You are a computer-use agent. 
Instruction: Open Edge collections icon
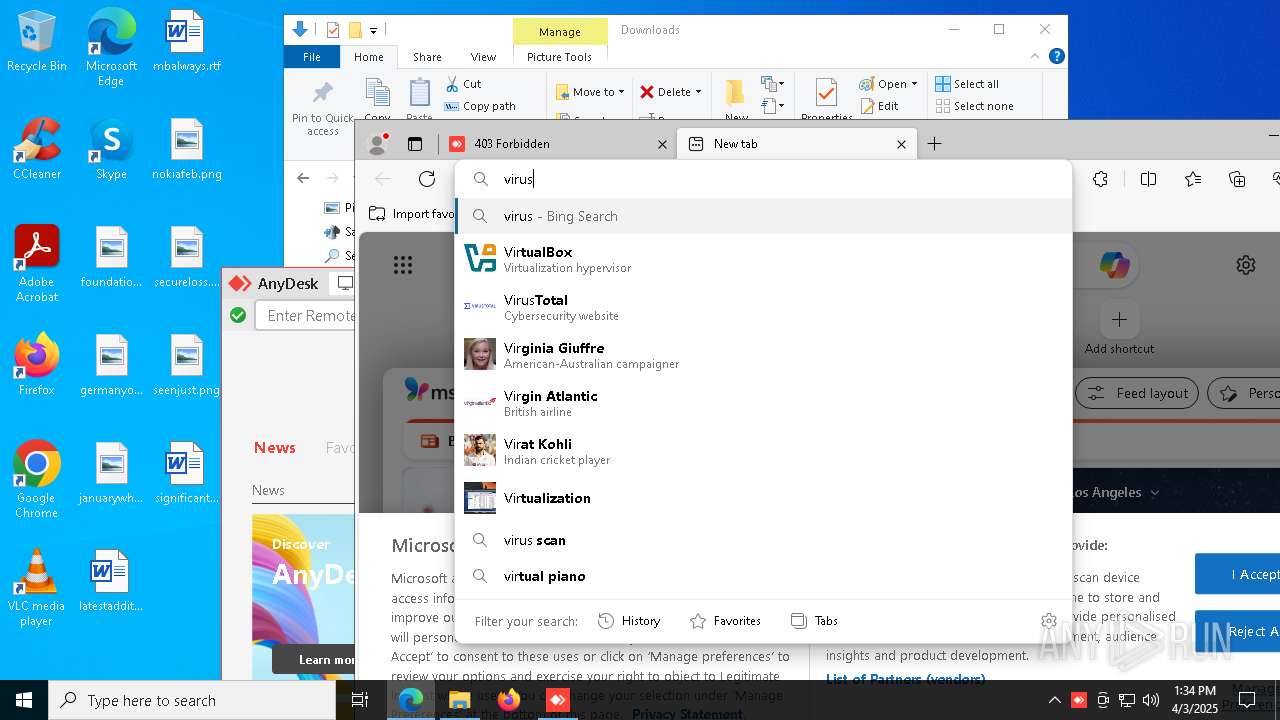click(1237, 179)
